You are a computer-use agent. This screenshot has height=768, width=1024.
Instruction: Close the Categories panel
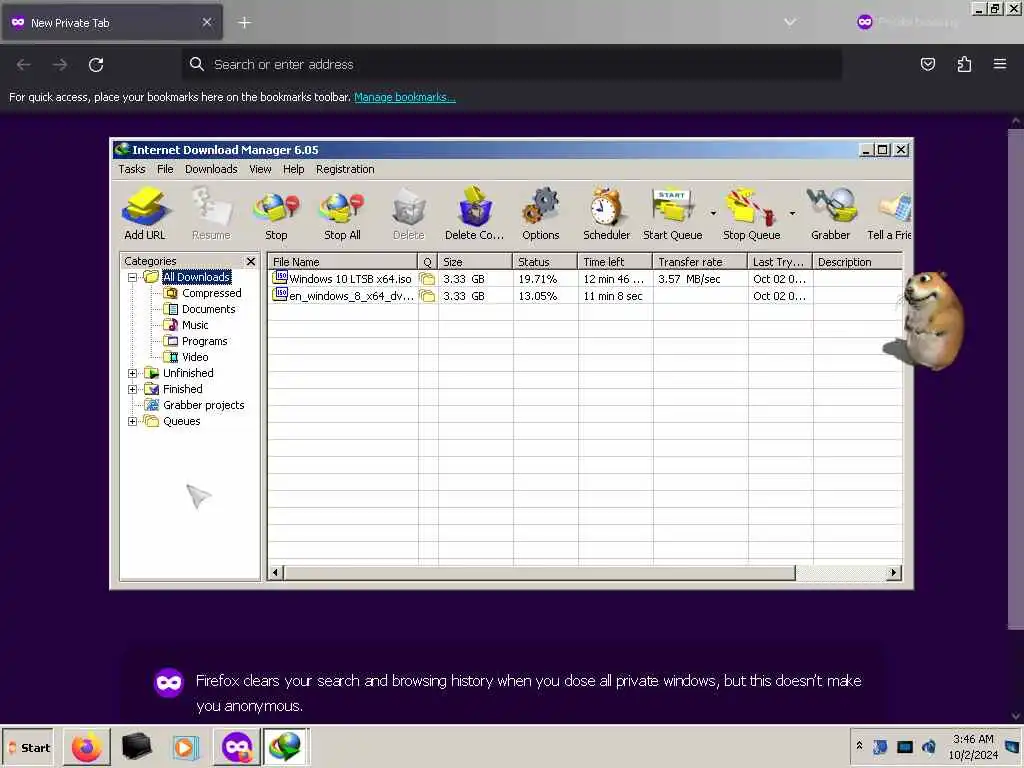(x=251, y=261)
